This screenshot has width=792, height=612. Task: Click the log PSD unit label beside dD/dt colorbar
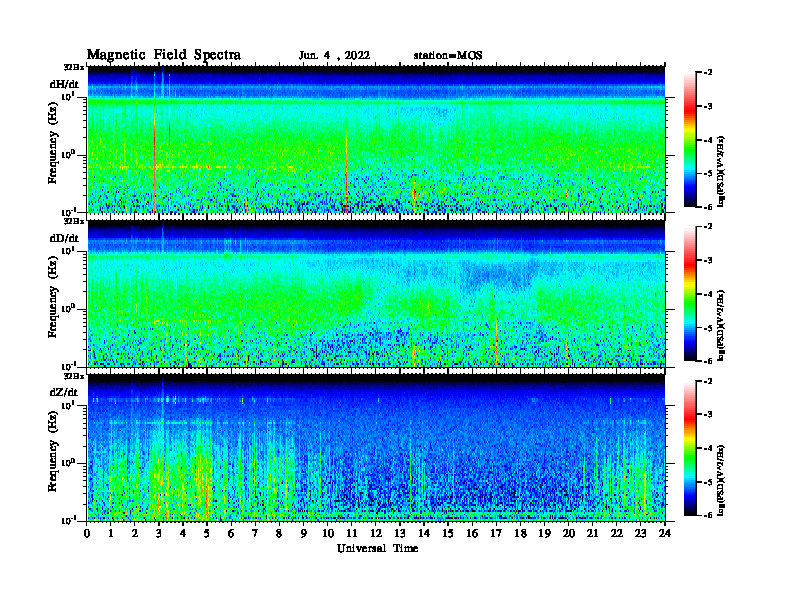(x=721, y=325)
